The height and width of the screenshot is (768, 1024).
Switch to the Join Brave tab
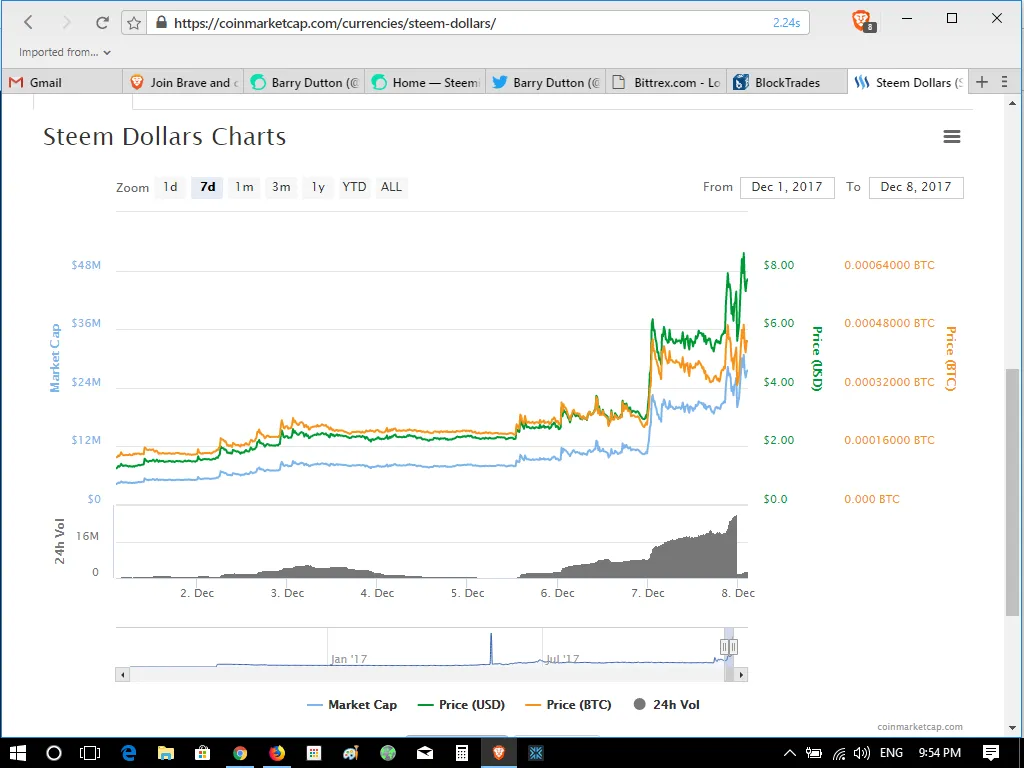click(183, 82)
